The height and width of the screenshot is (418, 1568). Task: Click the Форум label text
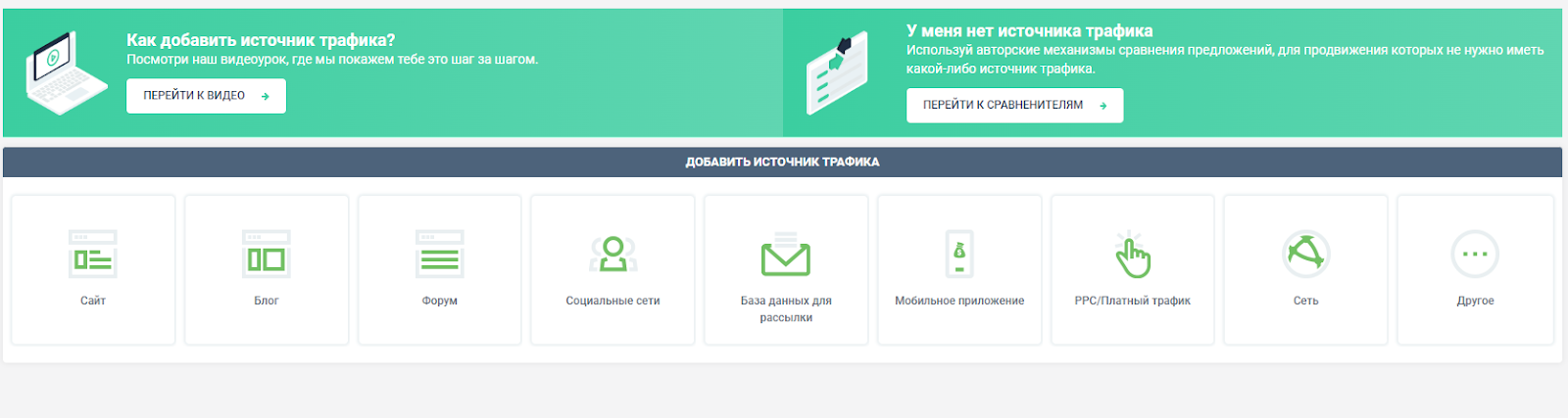[x=440, y=301]
